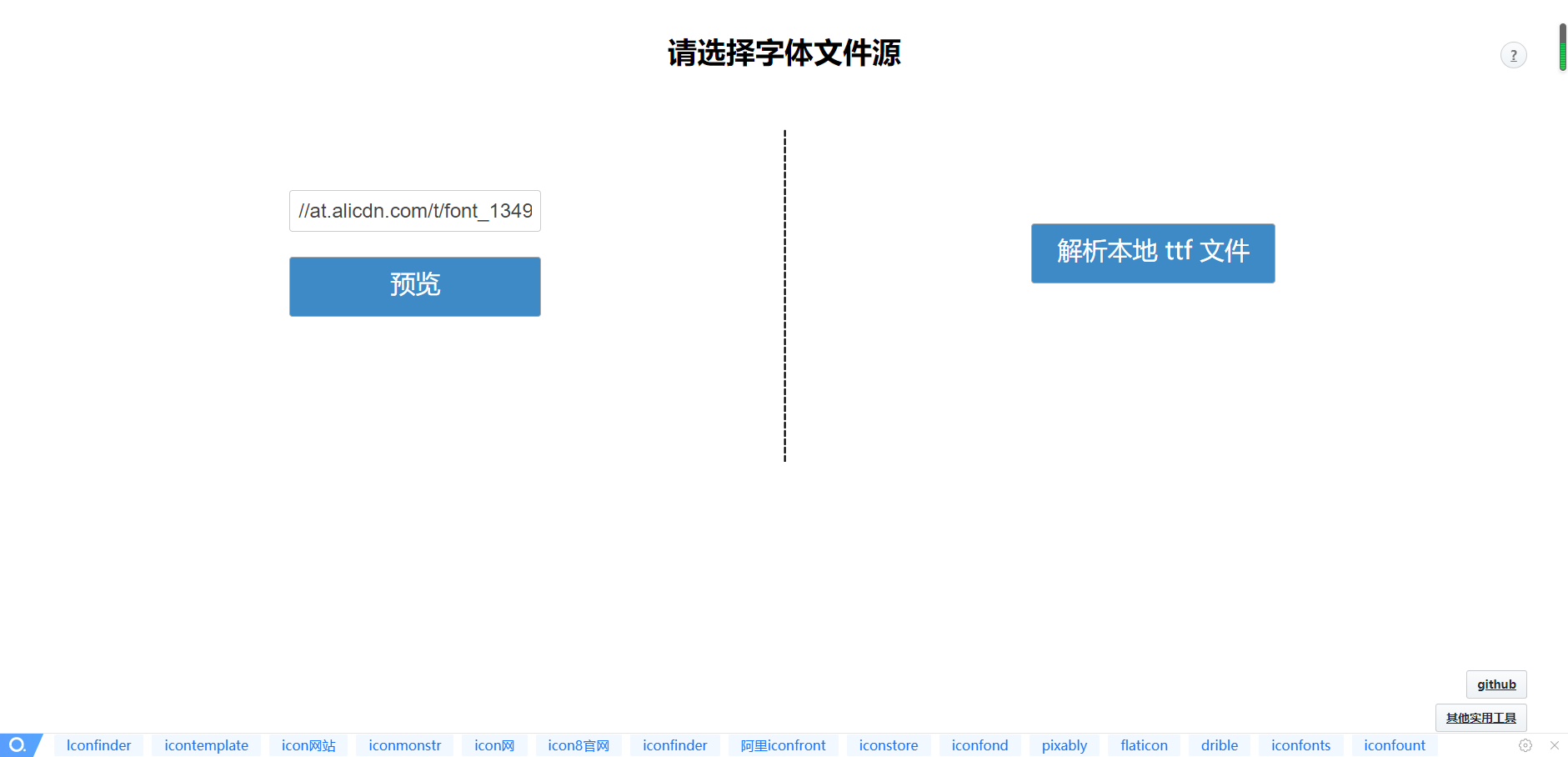1568x757 pixels.
Task: Open the 其他实用工具 link
Action: point(1480,716)
